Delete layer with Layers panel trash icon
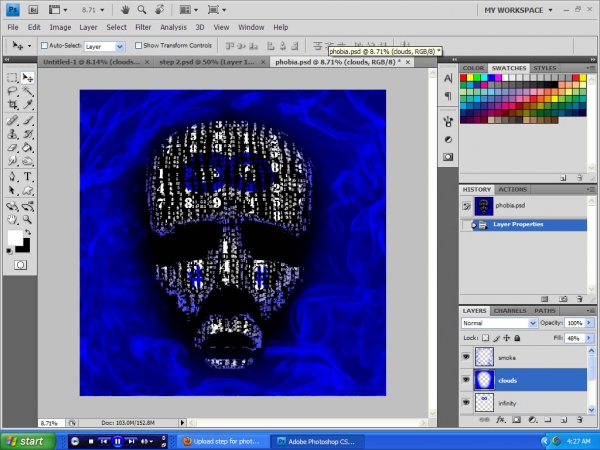Viewport: 600px width, 450px height. click(580, 420)
